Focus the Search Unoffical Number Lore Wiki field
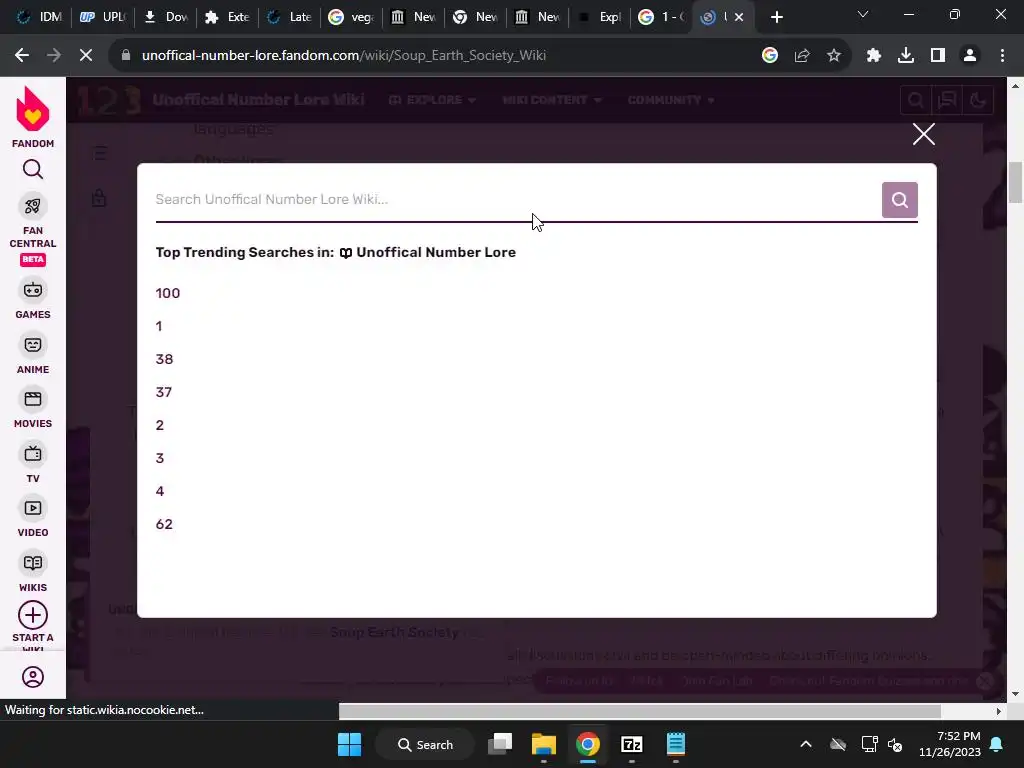1024x768 pixels. (x=517, y=200)
